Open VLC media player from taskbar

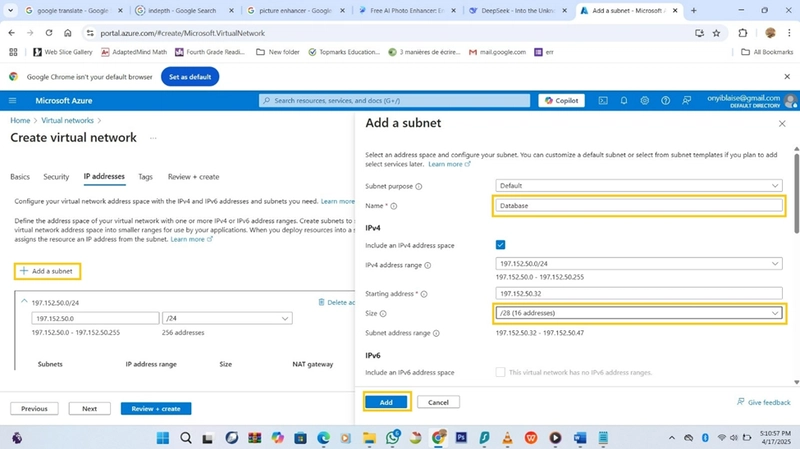(507, 438)
